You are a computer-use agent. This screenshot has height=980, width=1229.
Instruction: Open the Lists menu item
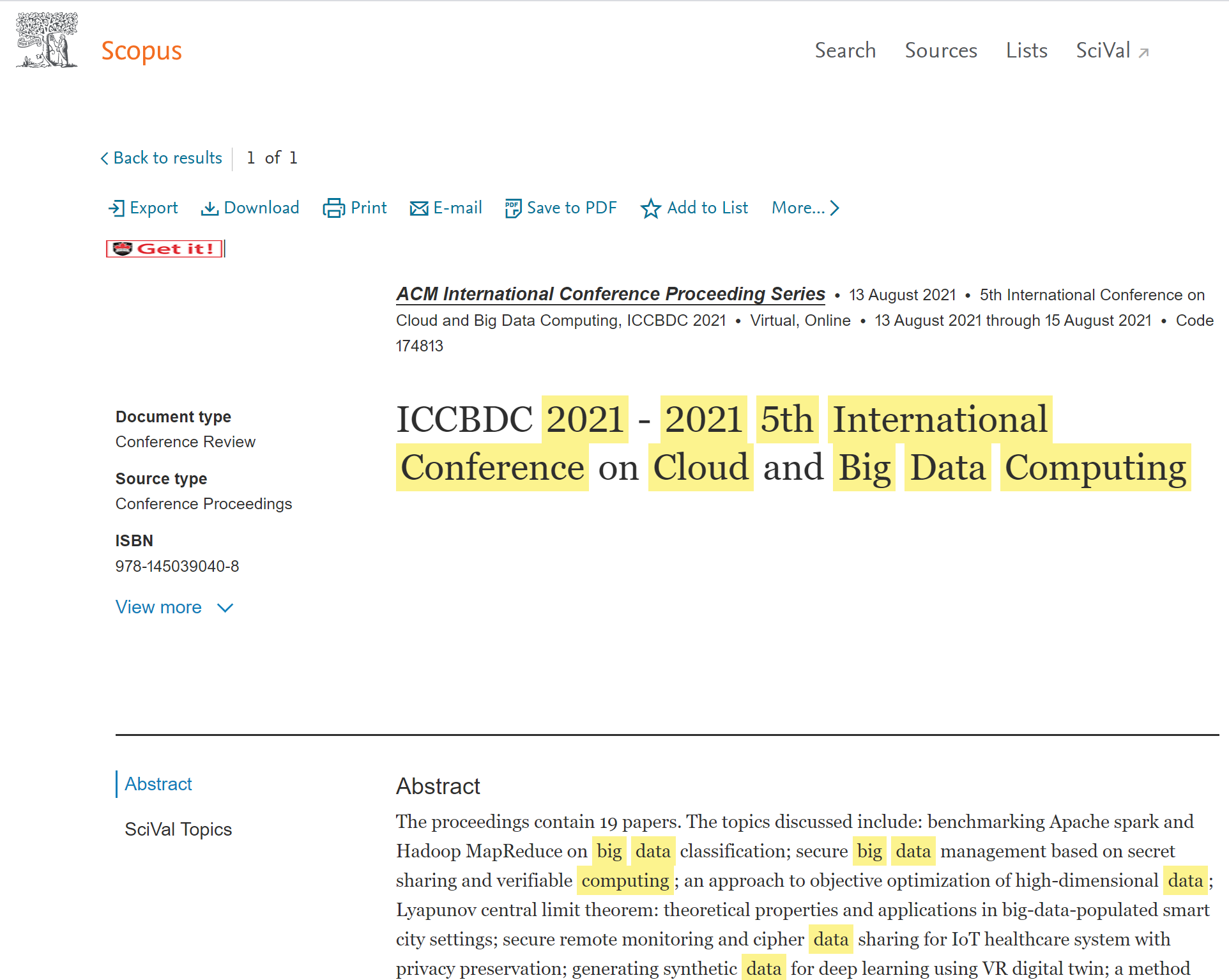[x=1027, y=50]
